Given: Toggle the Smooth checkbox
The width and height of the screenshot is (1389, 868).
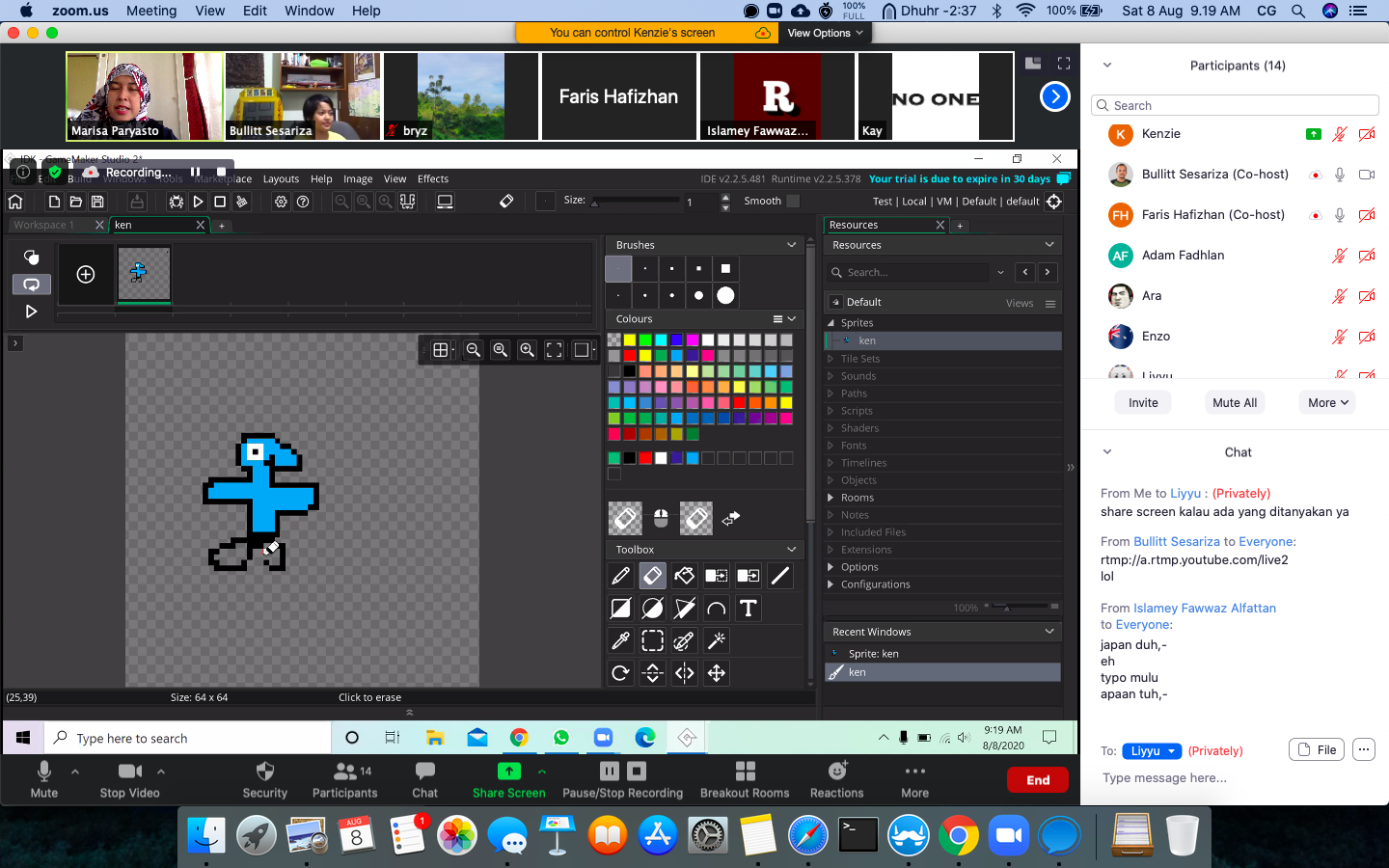Looking at the screenshot, I should (x=793, y=201).
